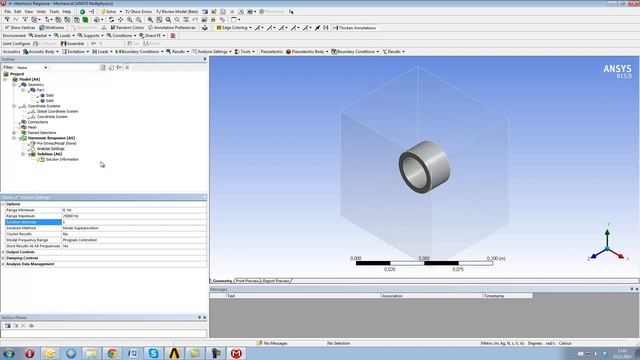This screenshot has height=360, width=640.
Task: Open the Units menu
Action: (x=41, y=12)
